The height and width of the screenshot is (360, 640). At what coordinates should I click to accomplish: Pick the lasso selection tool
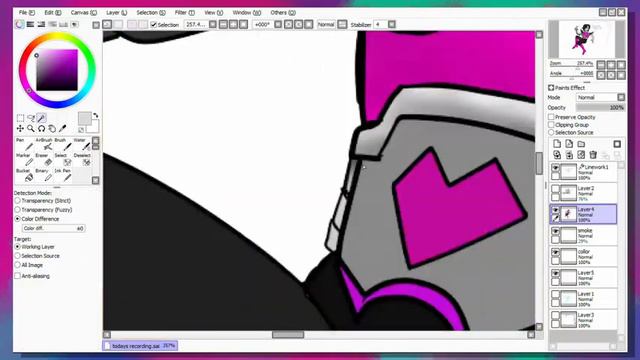click(x=31, y=118)
